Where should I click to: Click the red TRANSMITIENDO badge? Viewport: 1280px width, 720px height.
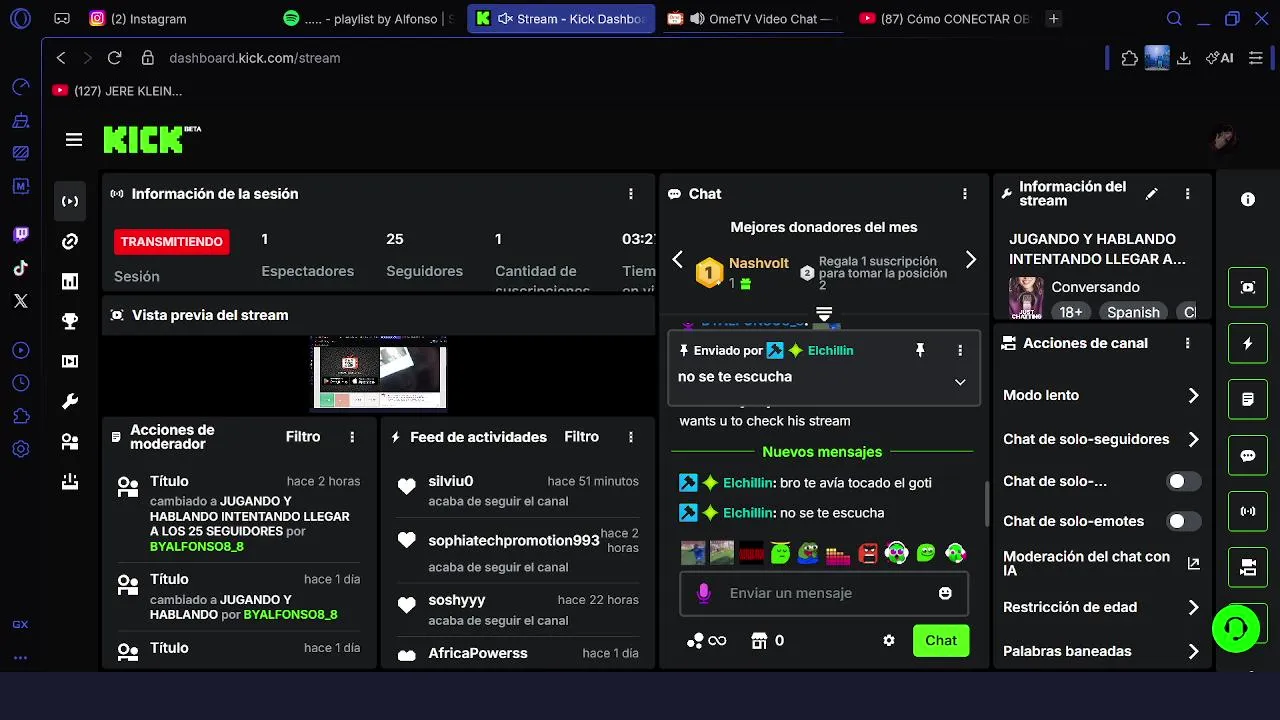[x=171, y=242]
